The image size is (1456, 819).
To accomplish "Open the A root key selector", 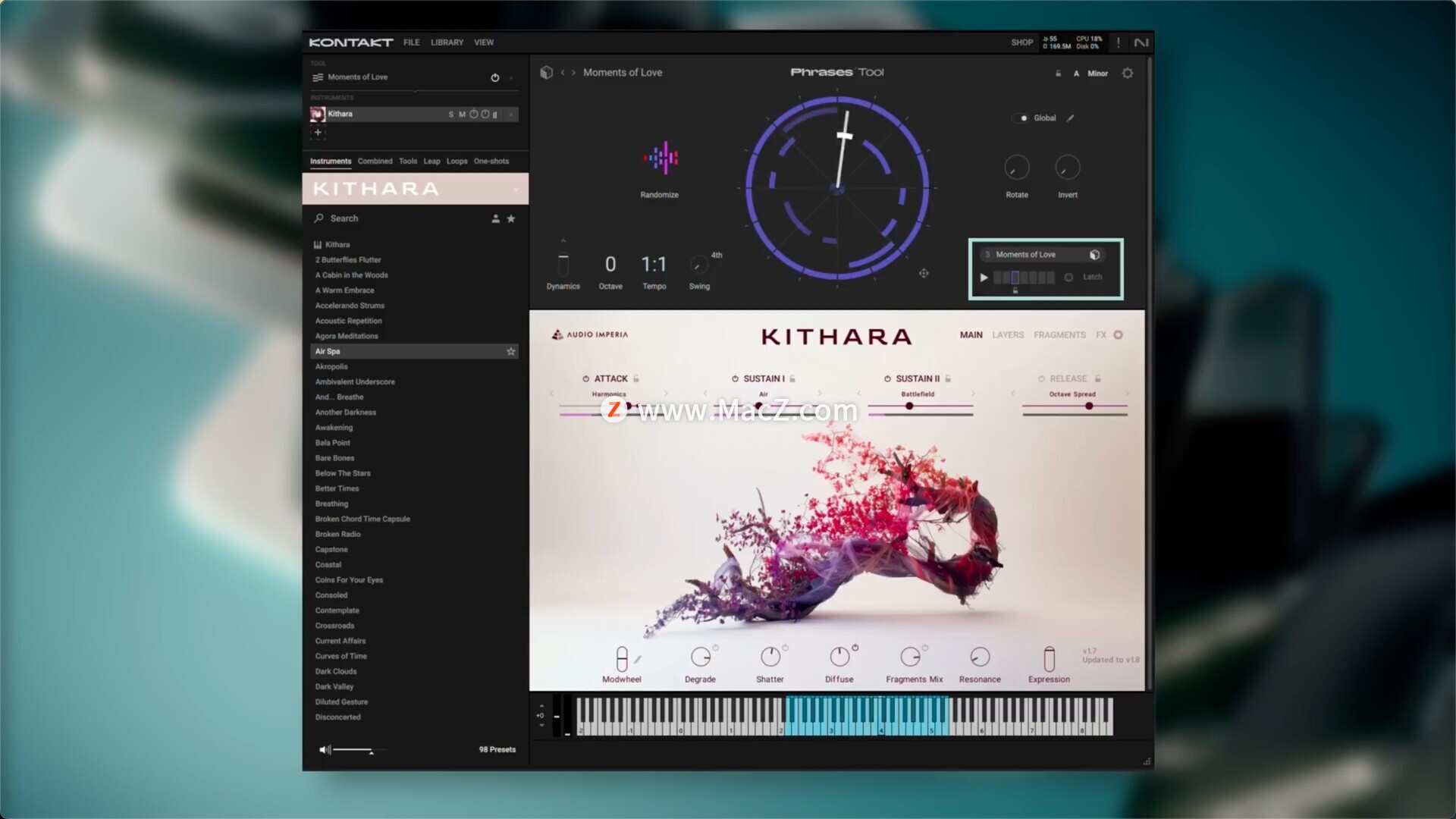I will point(1076,74).
